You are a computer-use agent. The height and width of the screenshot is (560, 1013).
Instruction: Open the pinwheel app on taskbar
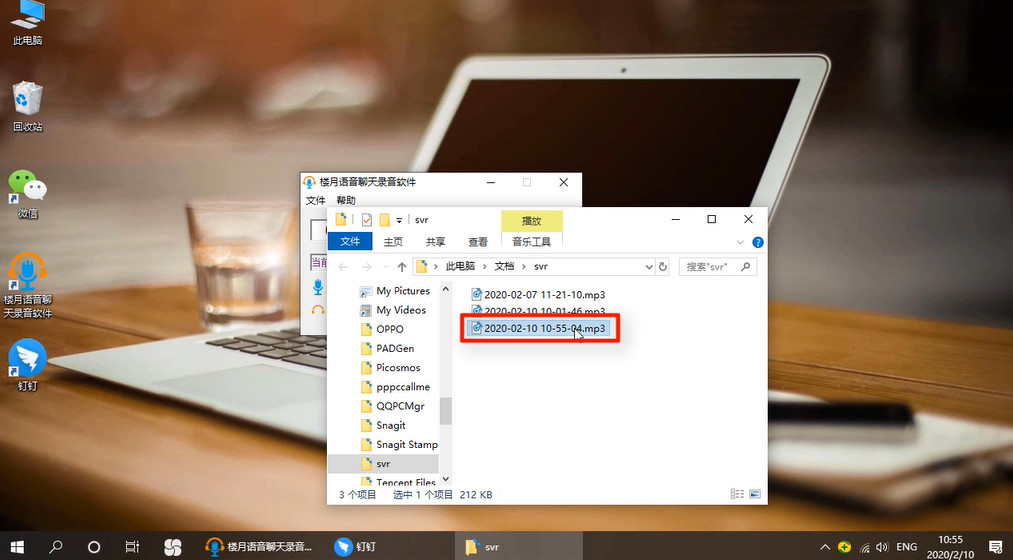pyautogui.click(x=172, y=547)
